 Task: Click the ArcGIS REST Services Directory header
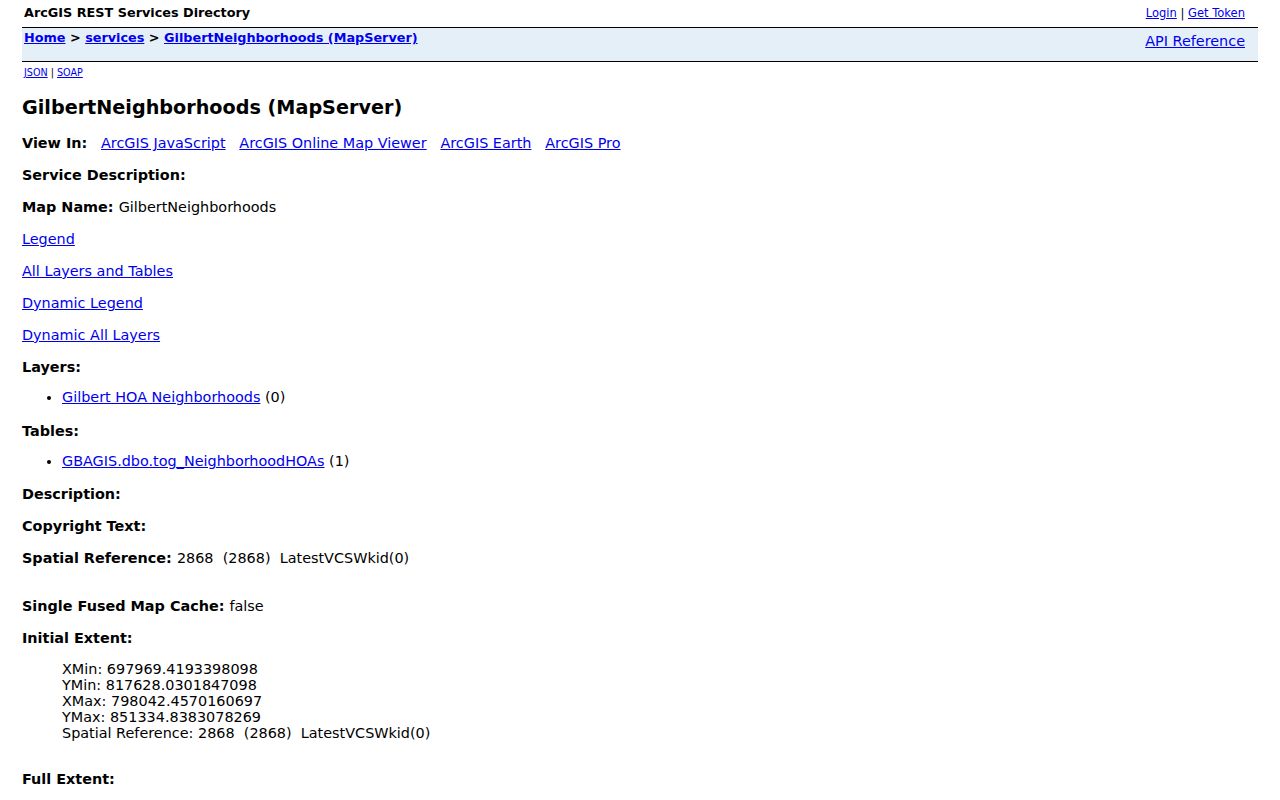pos(137,13)
